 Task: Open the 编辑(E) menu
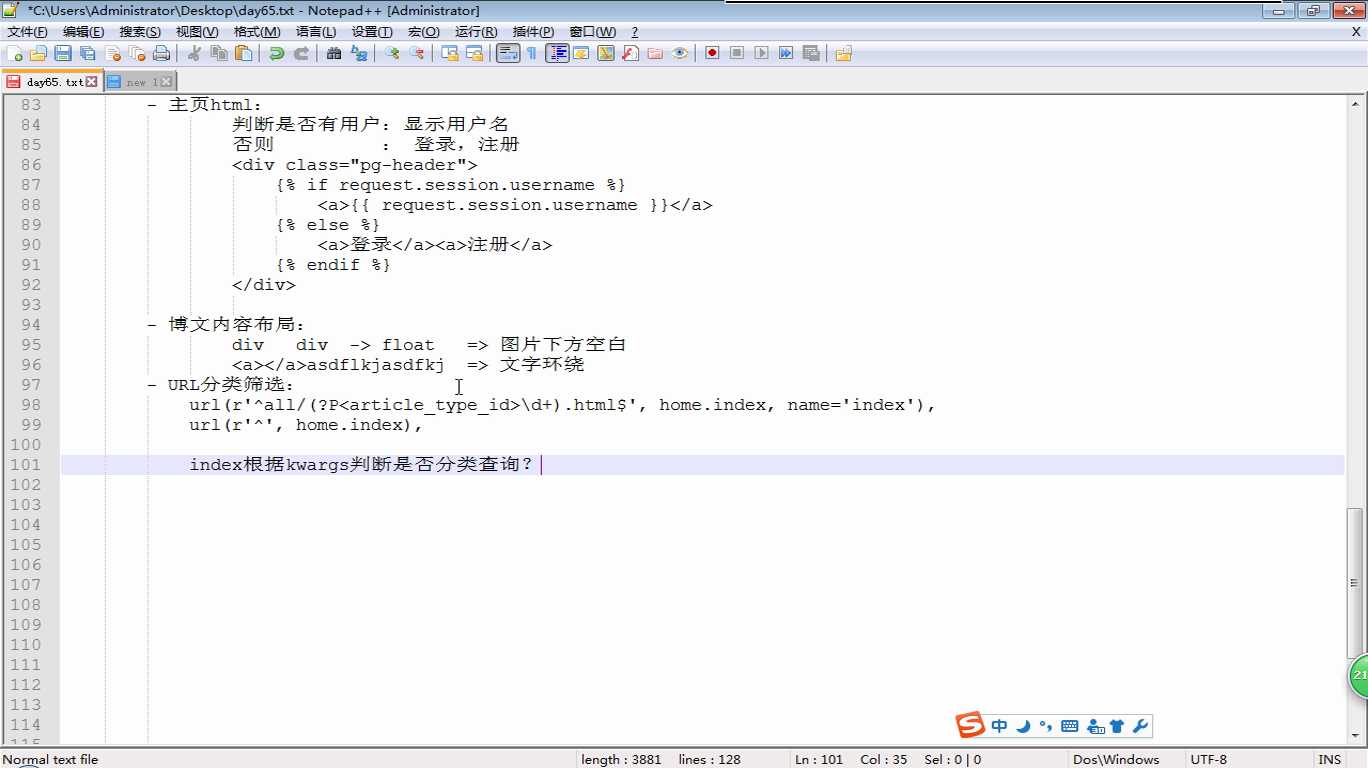pos(83,32)
